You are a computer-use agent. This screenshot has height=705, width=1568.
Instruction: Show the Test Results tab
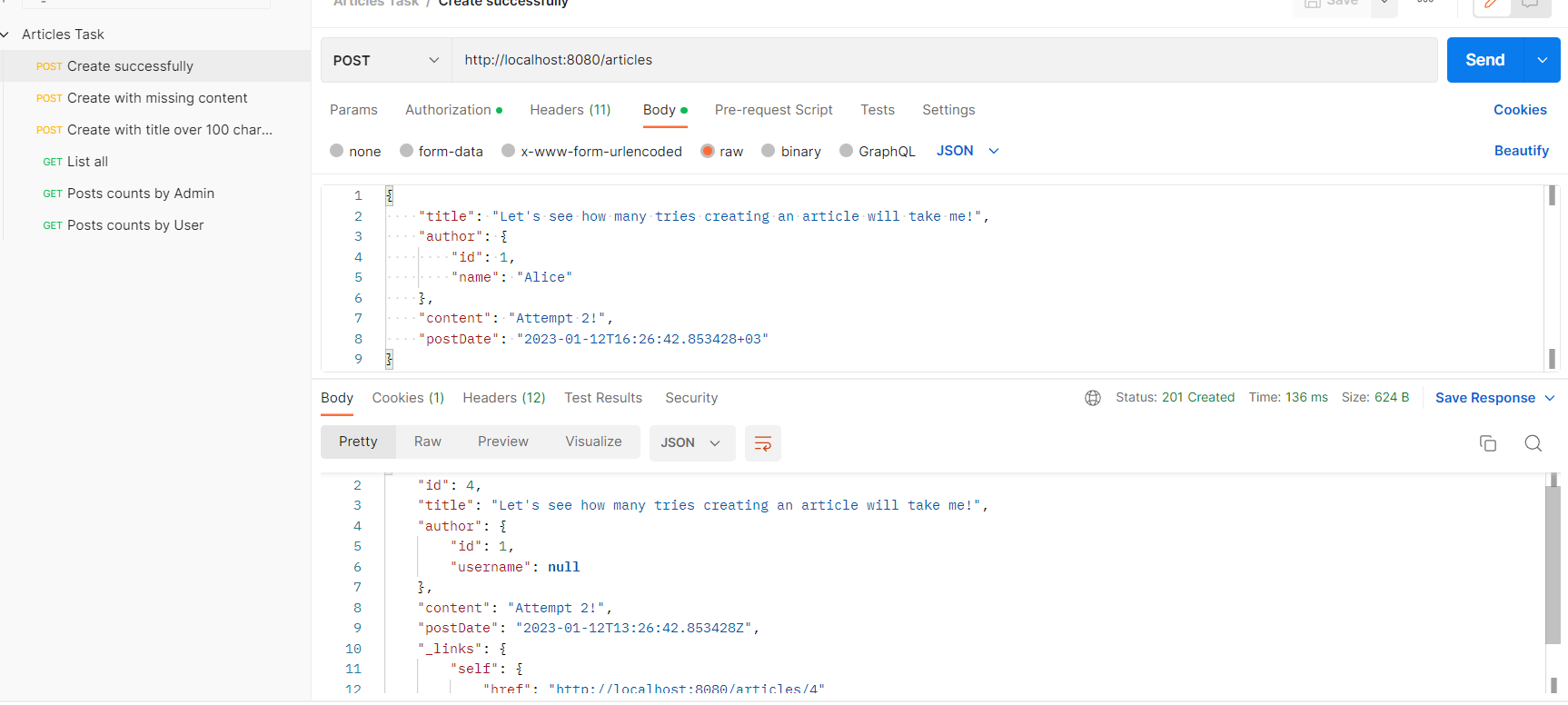click(603, 398)
